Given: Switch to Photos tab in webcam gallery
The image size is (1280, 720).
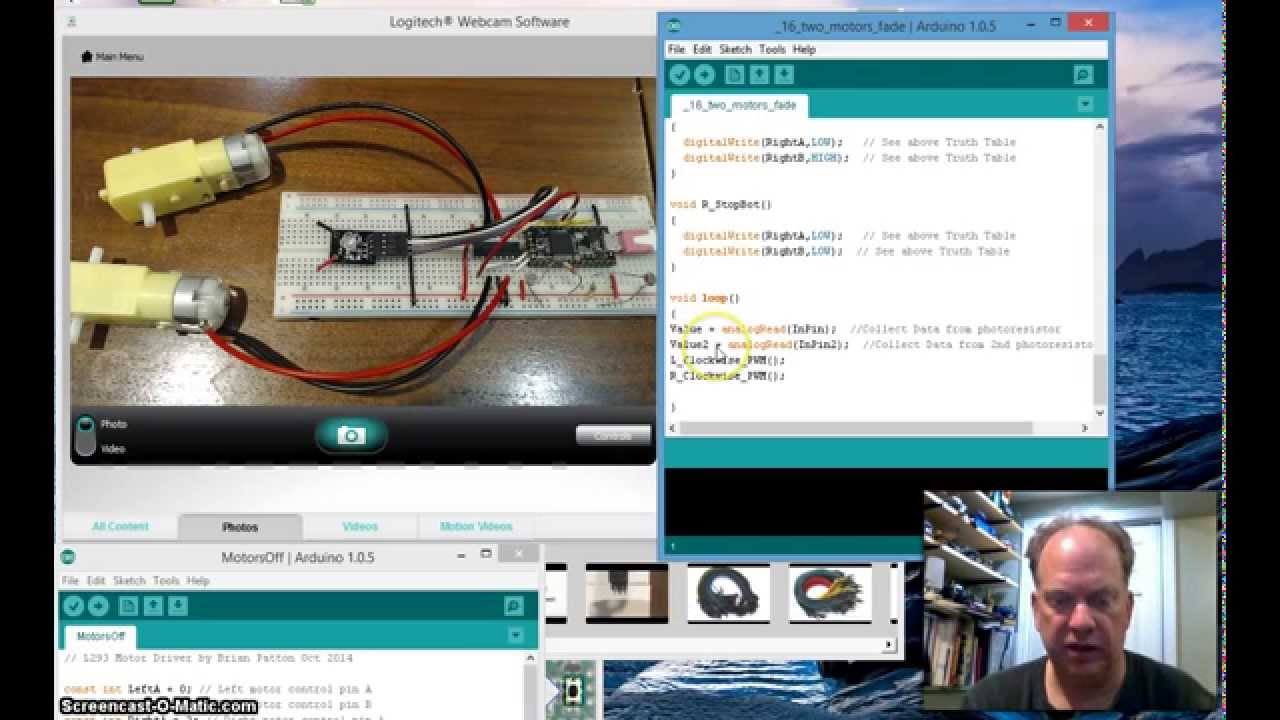Looking at the screenshot, I should coord(240,526).
